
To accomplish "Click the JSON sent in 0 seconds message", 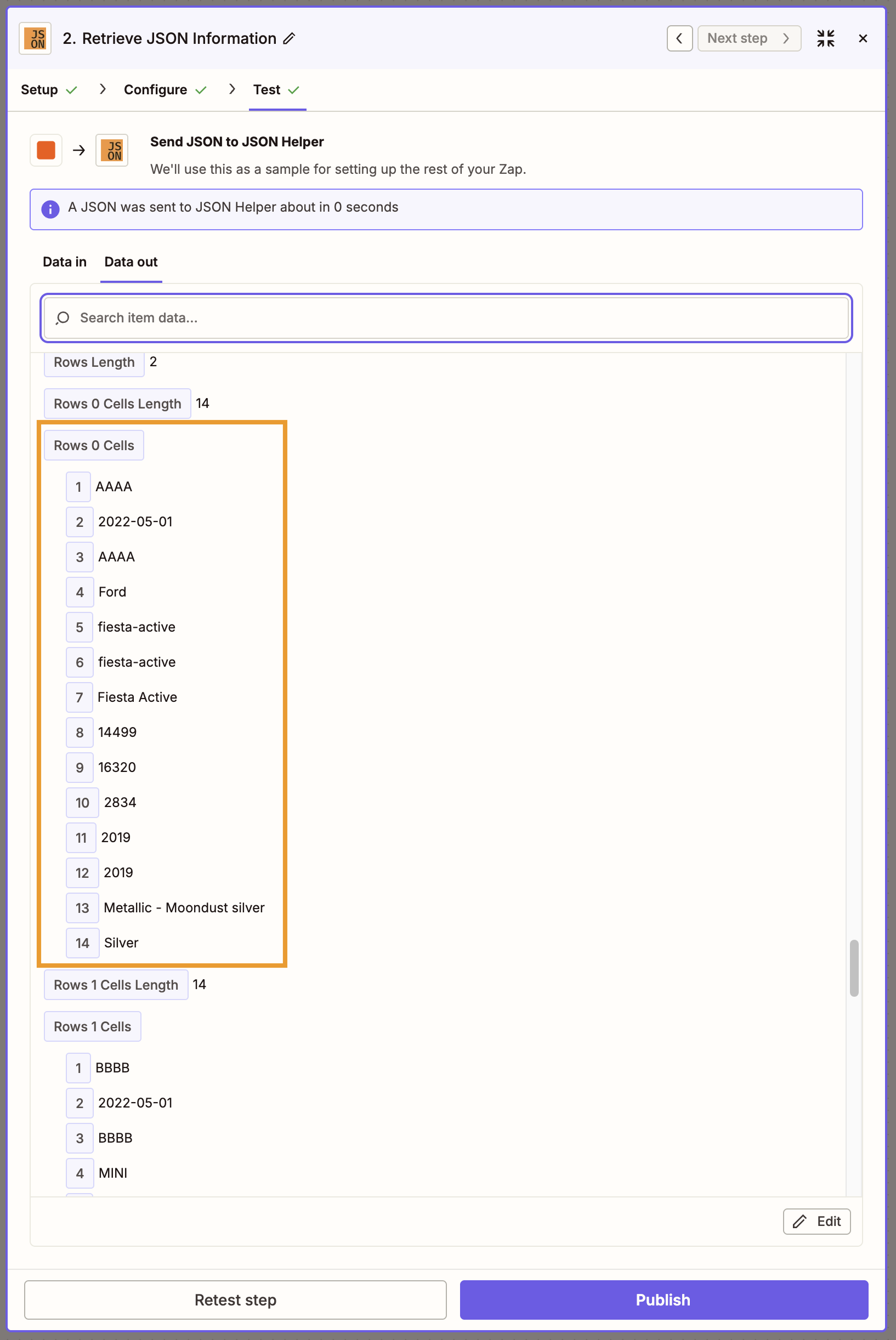I will pos(233,207).
